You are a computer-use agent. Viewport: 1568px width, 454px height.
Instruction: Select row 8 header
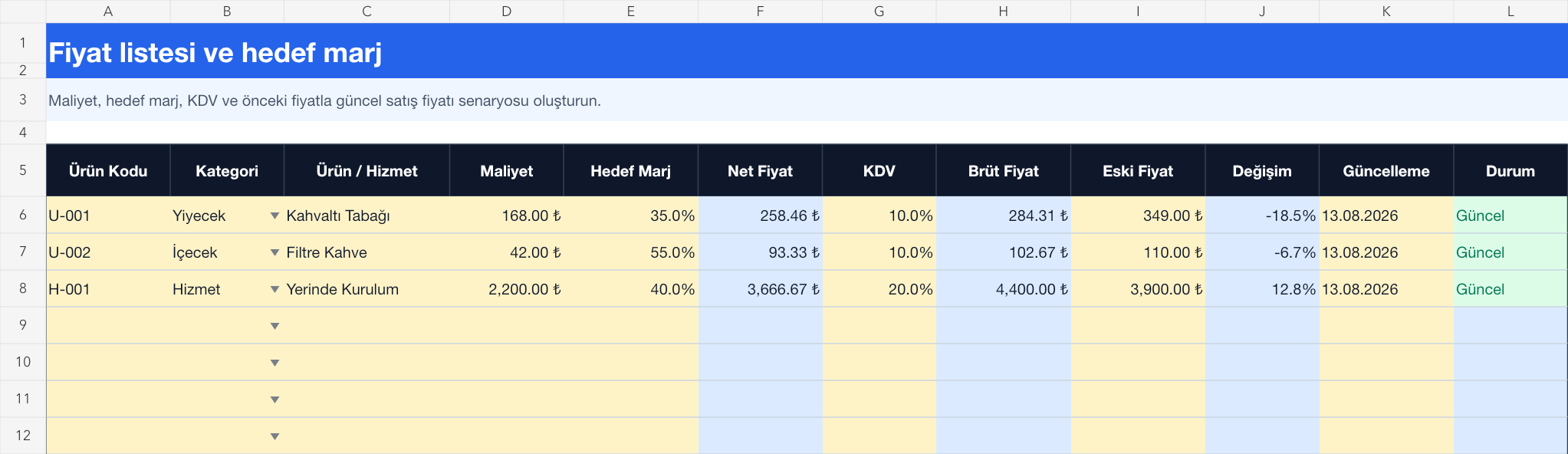pyautogui.click(x=23, y=289)
